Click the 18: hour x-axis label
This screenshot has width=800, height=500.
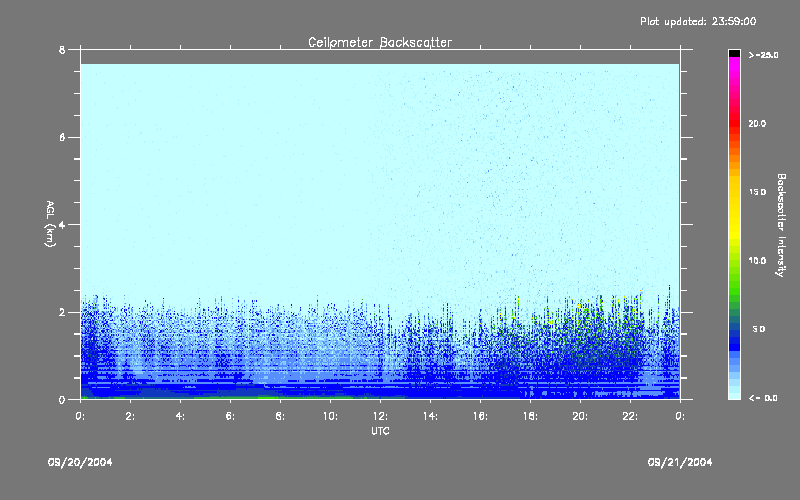[530, 416]
